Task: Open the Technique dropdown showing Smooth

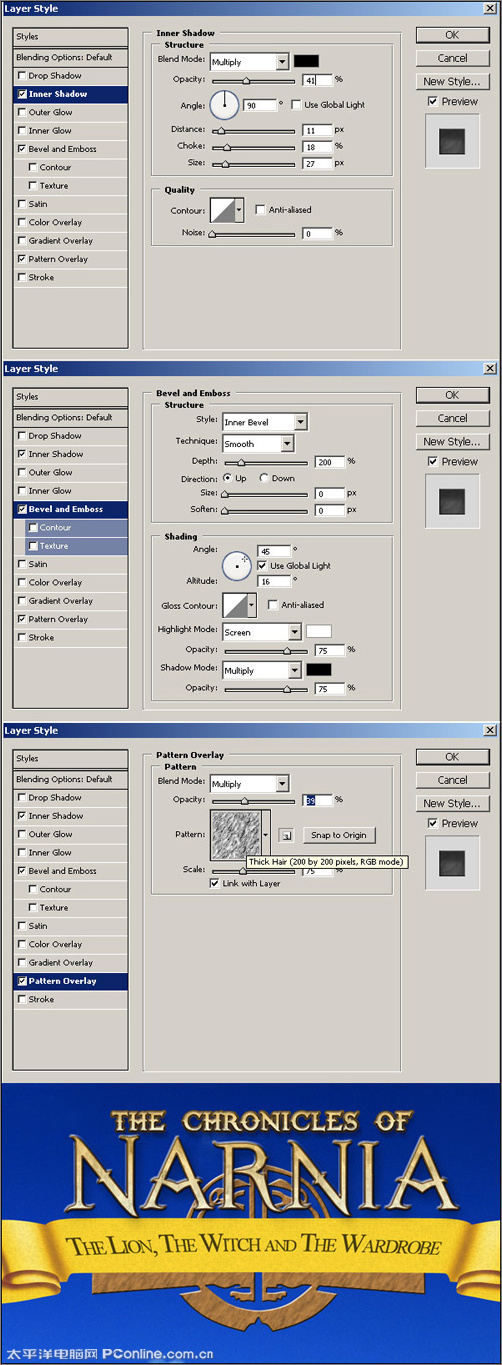Action: (x=258, y=443)
